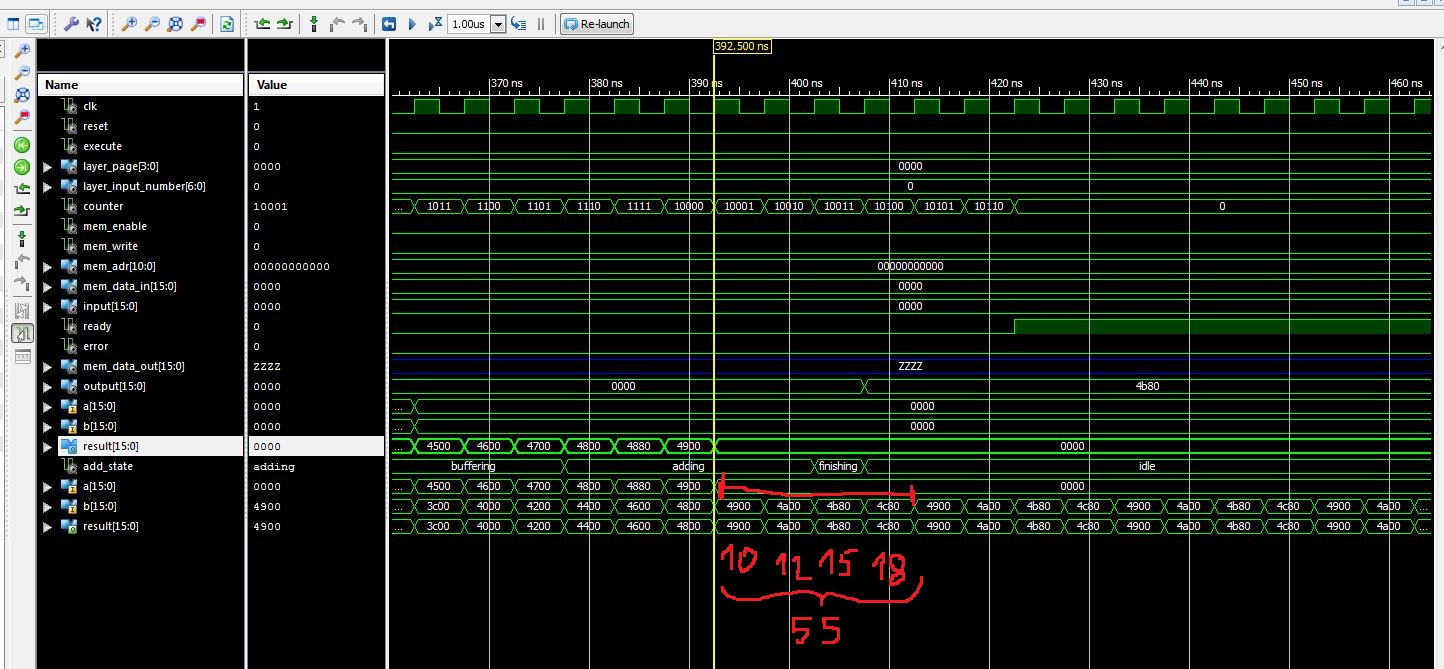Screen dimensions: 1444x669
Task: Toggle the floating window icon in the toolbar
Action: point(36,24)
